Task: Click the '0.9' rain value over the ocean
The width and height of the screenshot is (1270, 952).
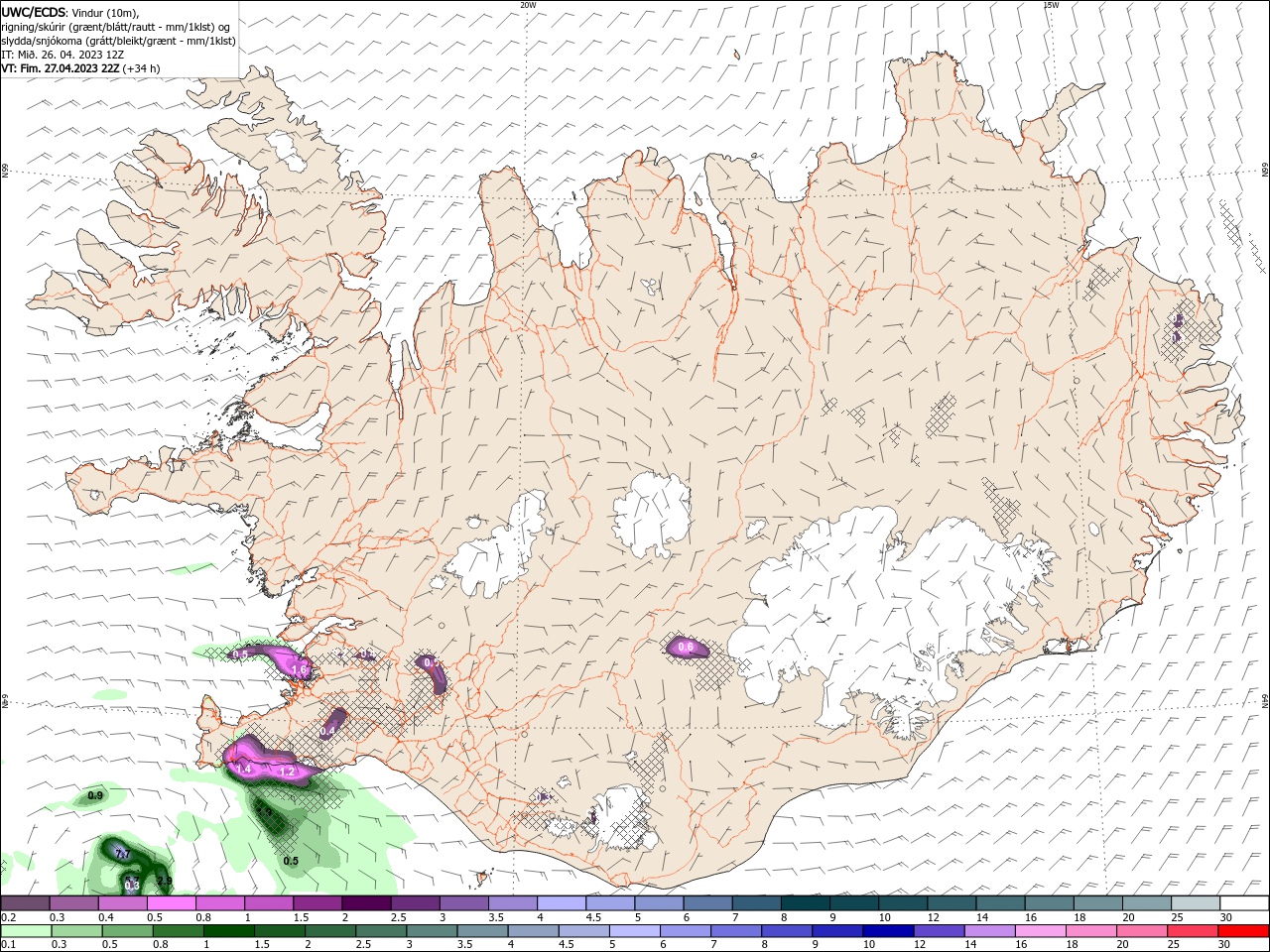Action: [x=95, y=795]
